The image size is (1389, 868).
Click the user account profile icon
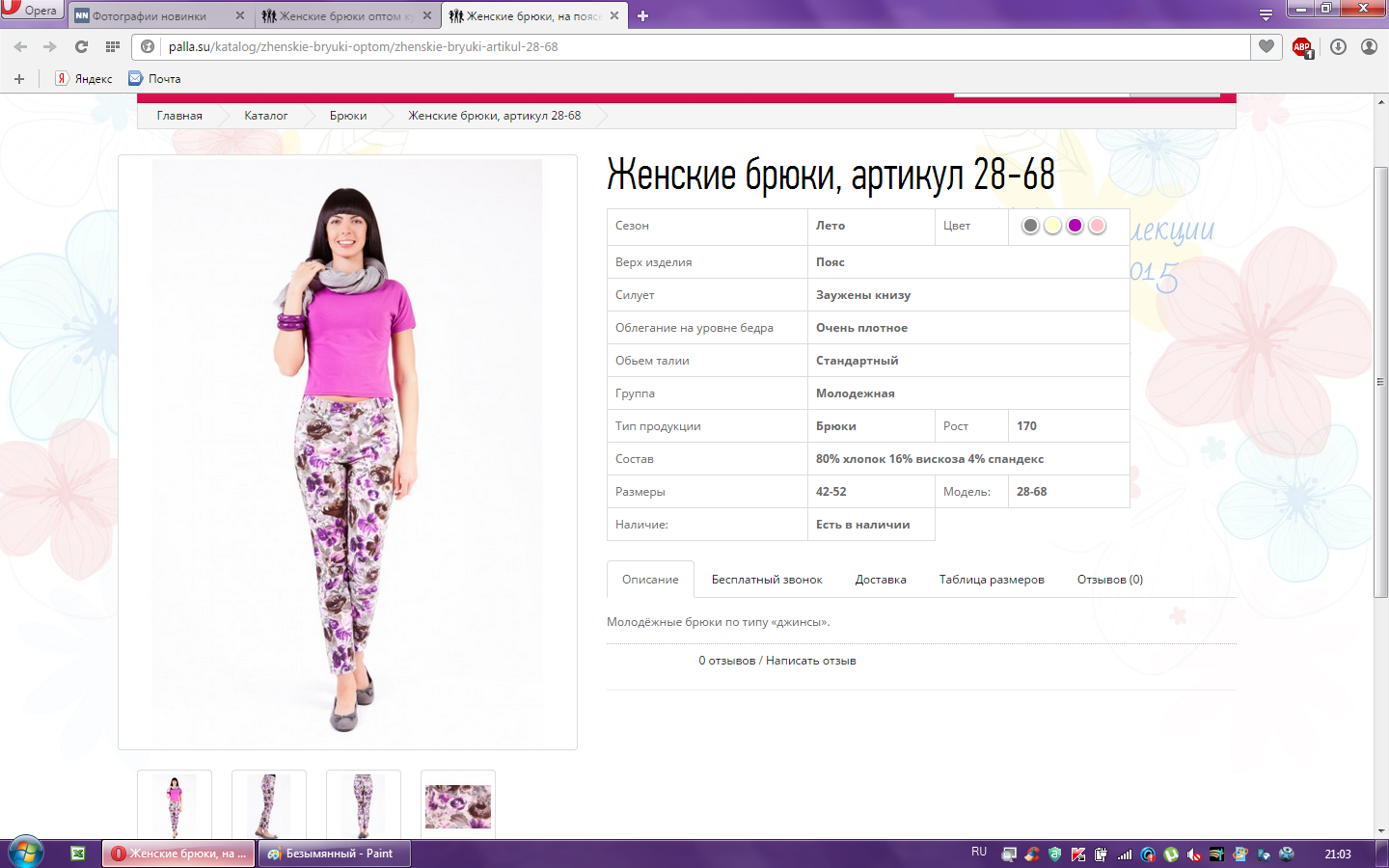[1369, 46]
